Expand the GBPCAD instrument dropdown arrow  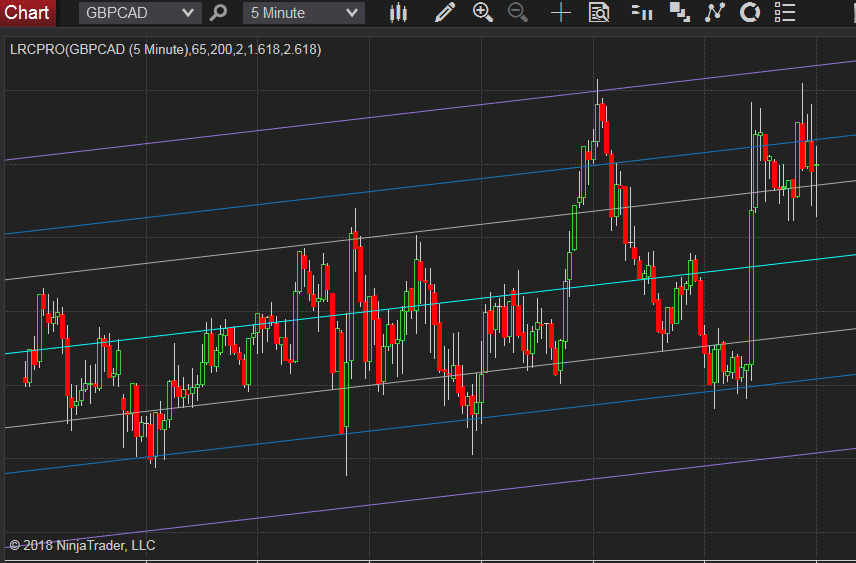[x=188, y=13]
